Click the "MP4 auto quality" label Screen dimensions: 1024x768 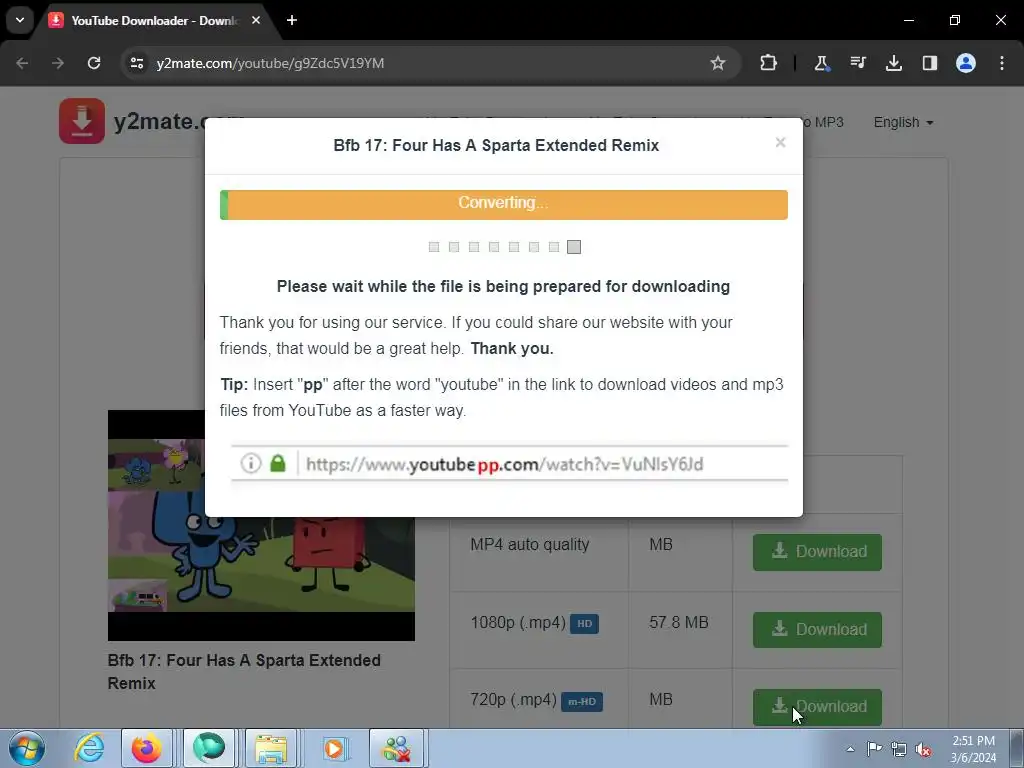pos(530,545)
